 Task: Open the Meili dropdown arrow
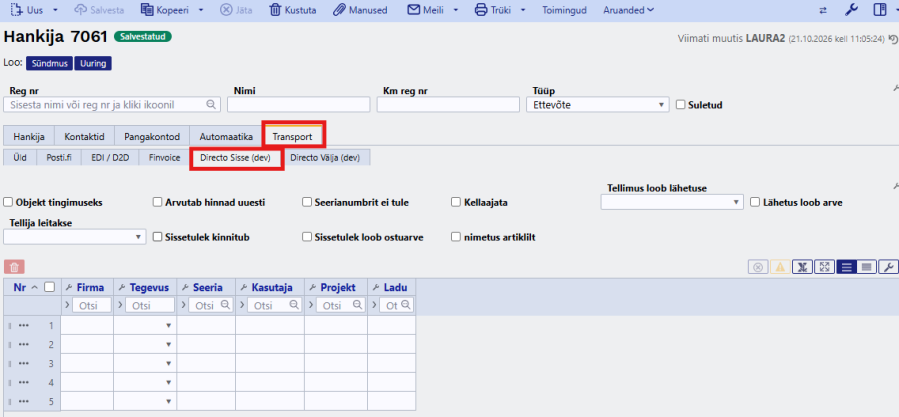(x=455, y=10)
